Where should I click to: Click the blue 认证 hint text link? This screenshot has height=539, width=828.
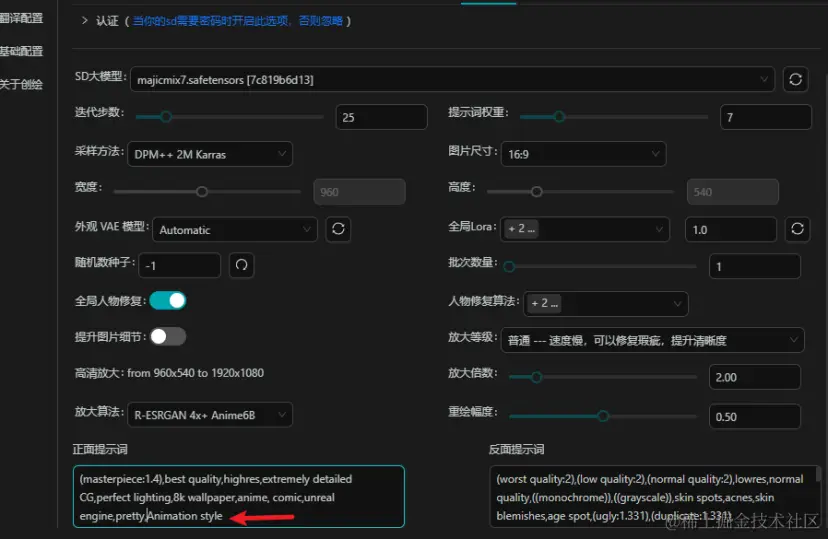point(238,21)
